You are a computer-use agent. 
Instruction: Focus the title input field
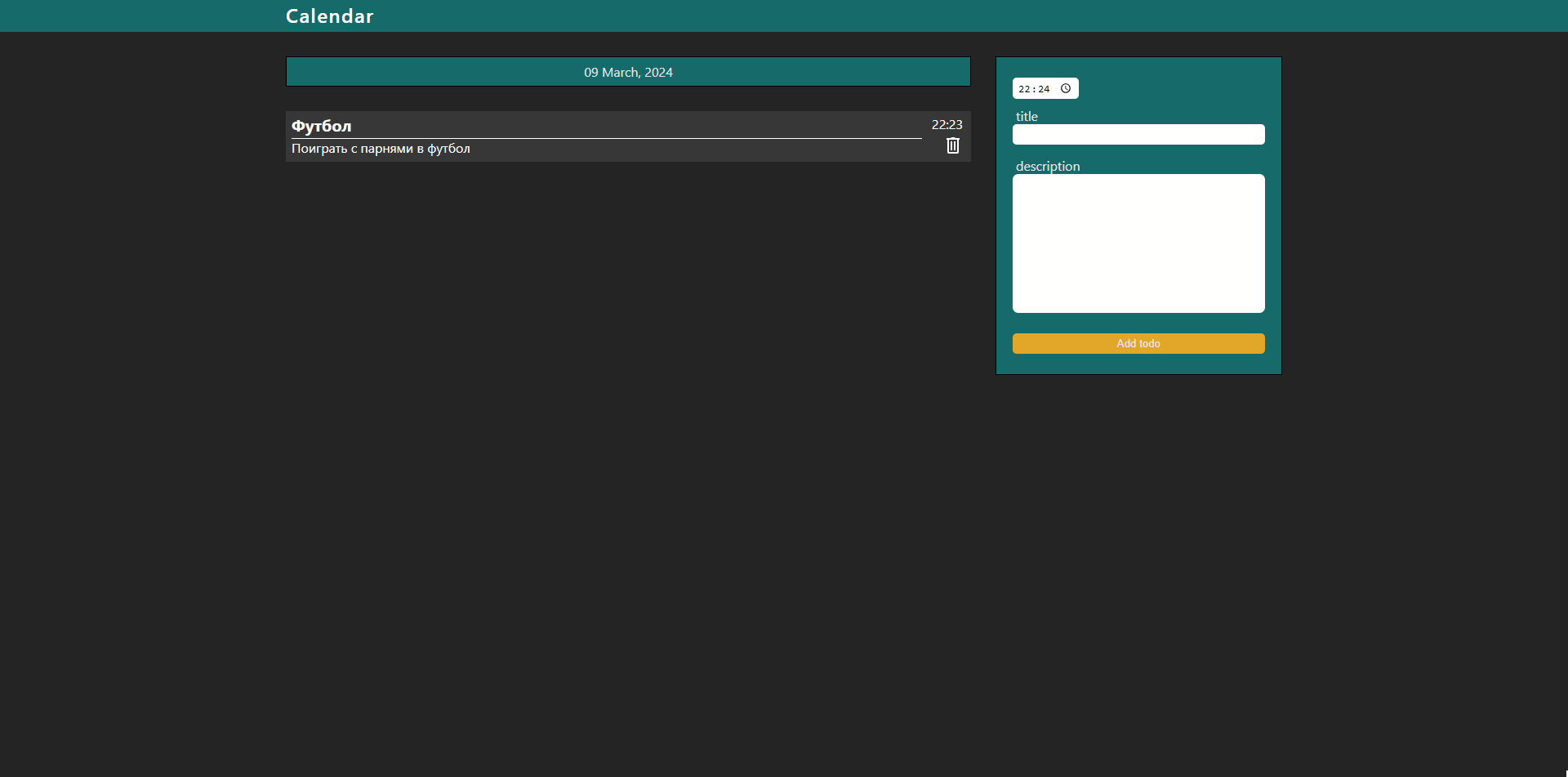click(x=1138, y=135)
